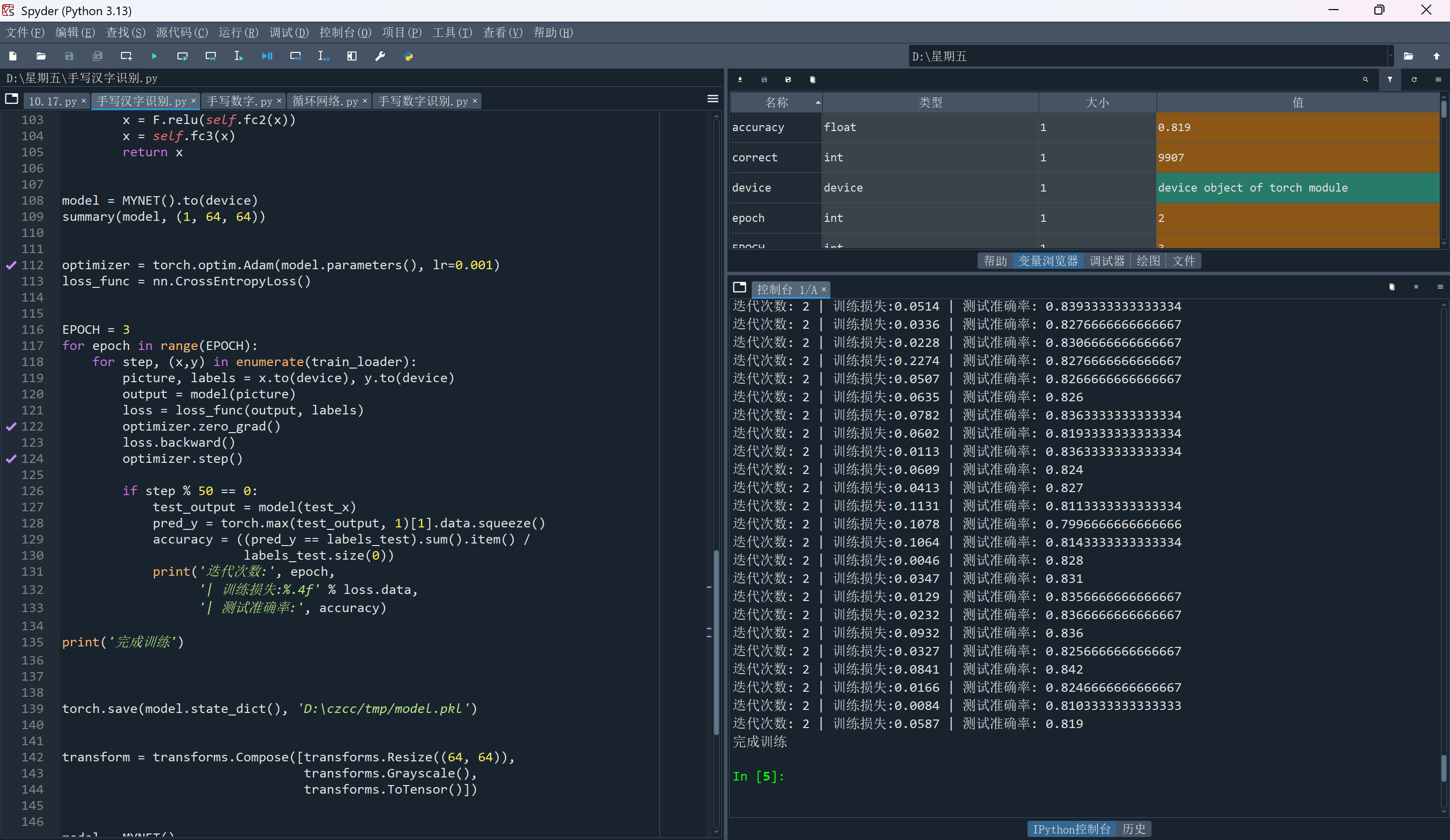Switch to the 绘图 pane tab
The width and height of the screenshot is (1450, 840).
click(x=1148, y=261)
